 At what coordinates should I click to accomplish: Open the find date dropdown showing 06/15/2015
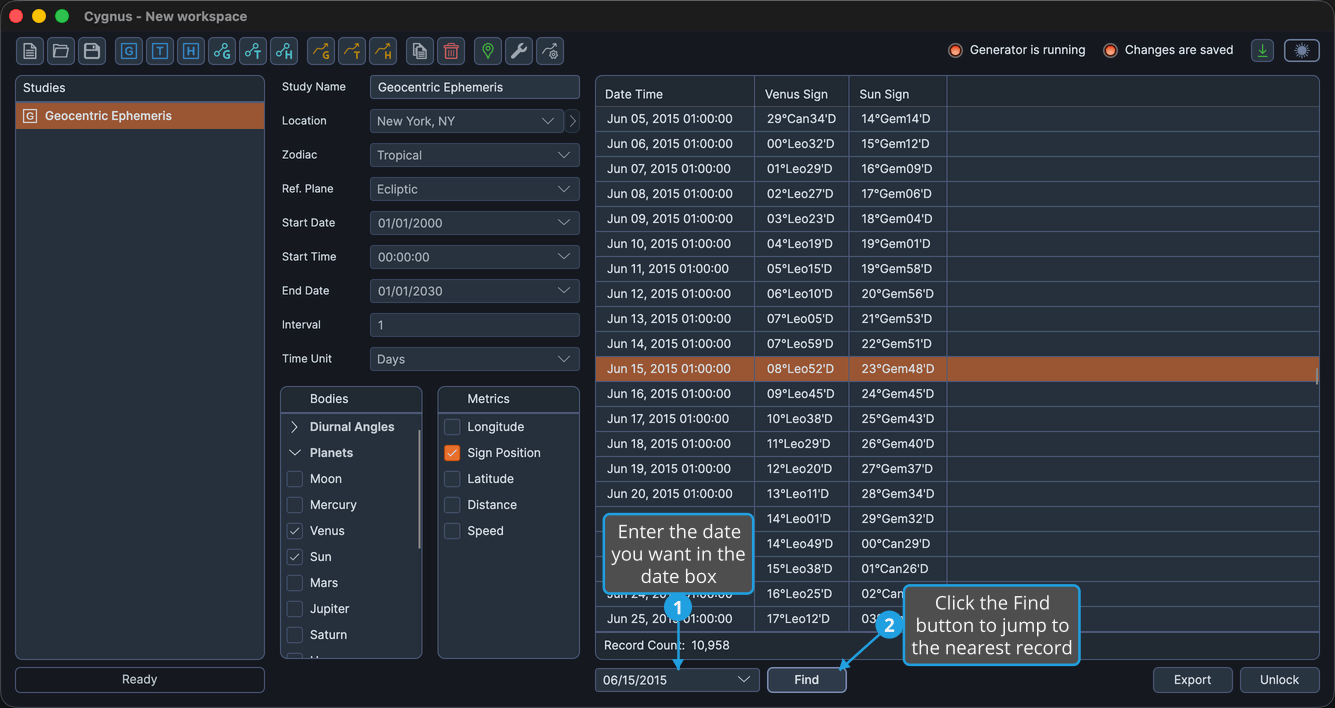[677, 680]
